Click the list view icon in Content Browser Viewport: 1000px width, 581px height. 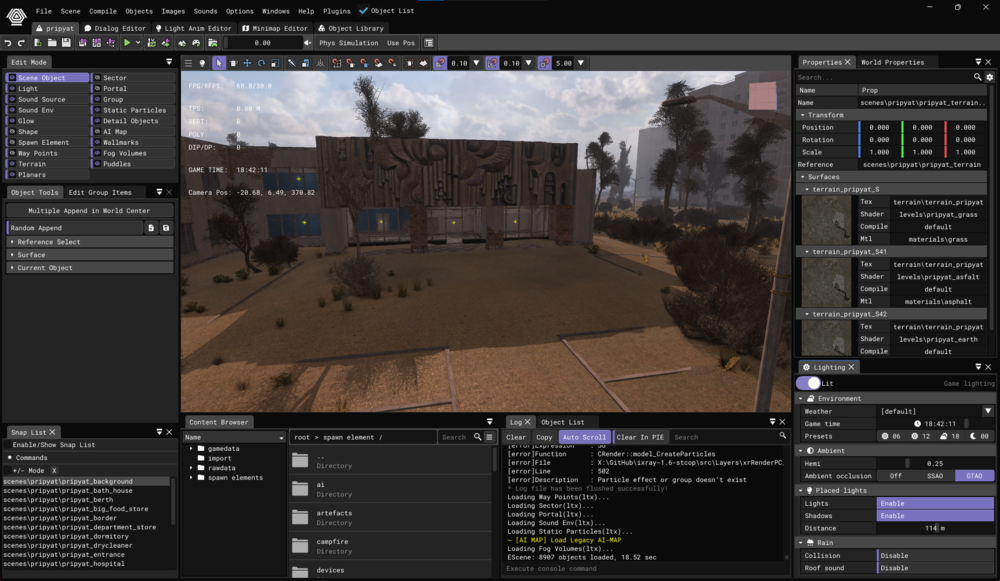[490, 437]
